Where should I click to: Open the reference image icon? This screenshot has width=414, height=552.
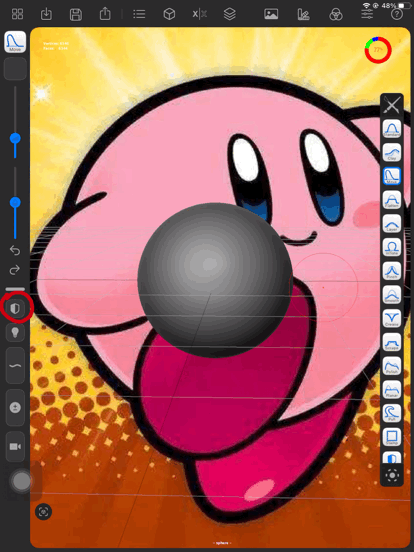[271, 14]
